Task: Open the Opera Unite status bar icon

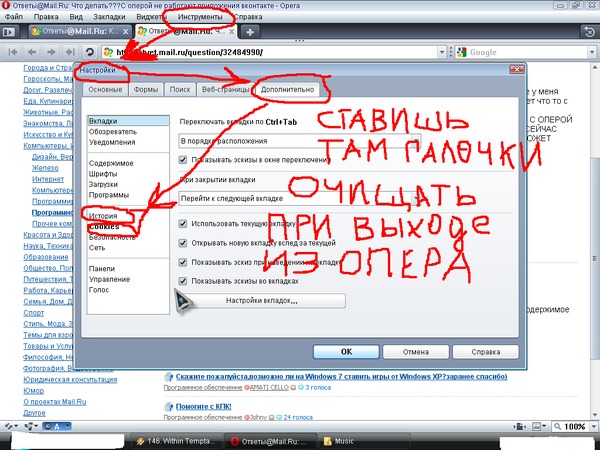Action: point(30,426)
